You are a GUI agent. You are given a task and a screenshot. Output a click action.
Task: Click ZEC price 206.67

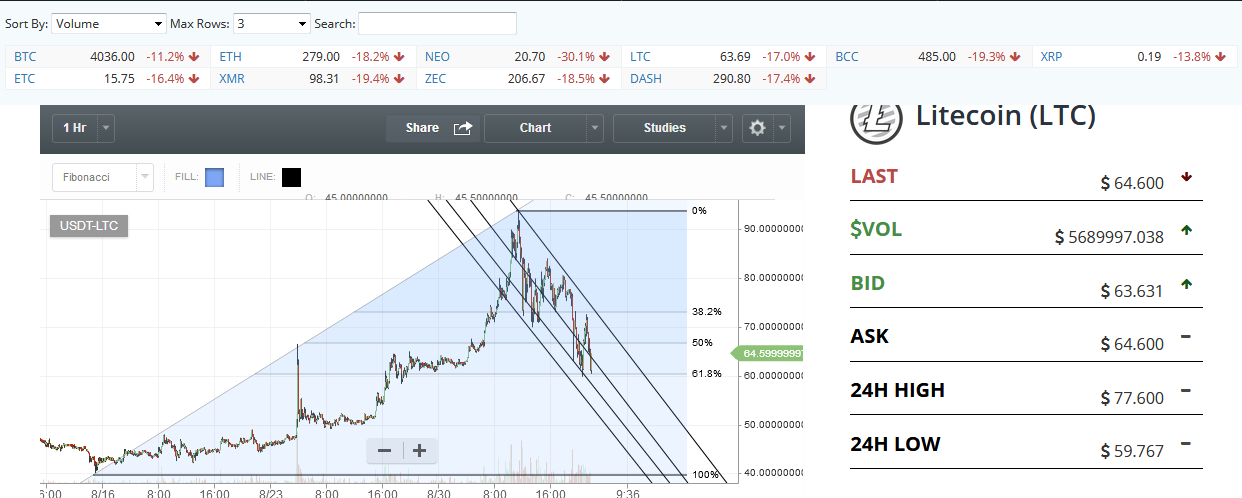coord(526,78)
